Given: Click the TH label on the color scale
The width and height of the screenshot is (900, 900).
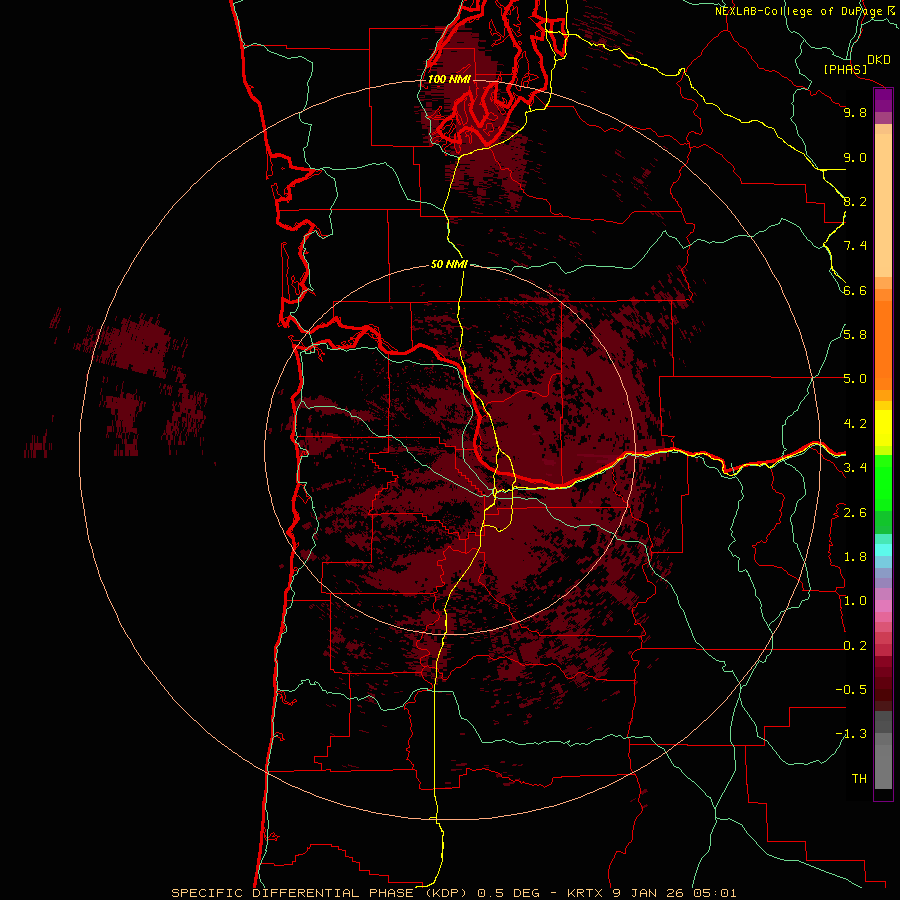Looking at the screenshot, I should 859,779.
